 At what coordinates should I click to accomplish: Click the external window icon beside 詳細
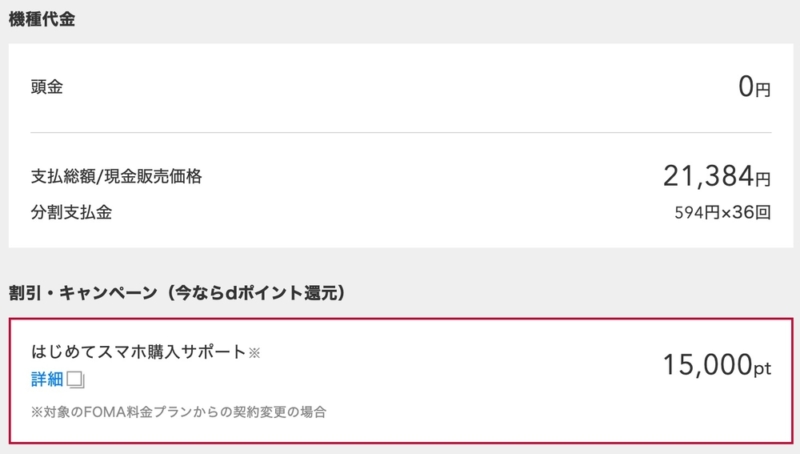76,380
